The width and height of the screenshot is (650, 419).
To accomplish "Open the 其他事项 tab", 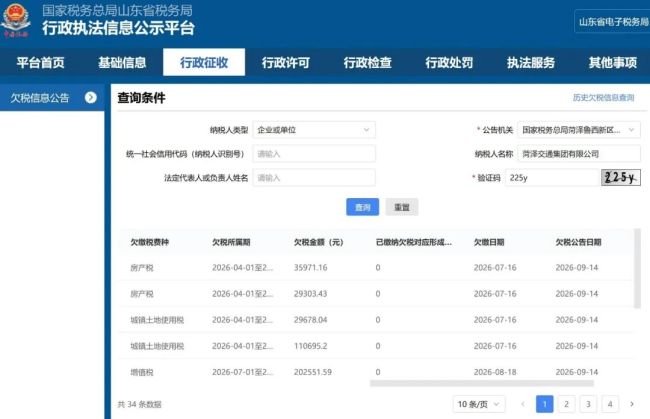I will [613, 63].
